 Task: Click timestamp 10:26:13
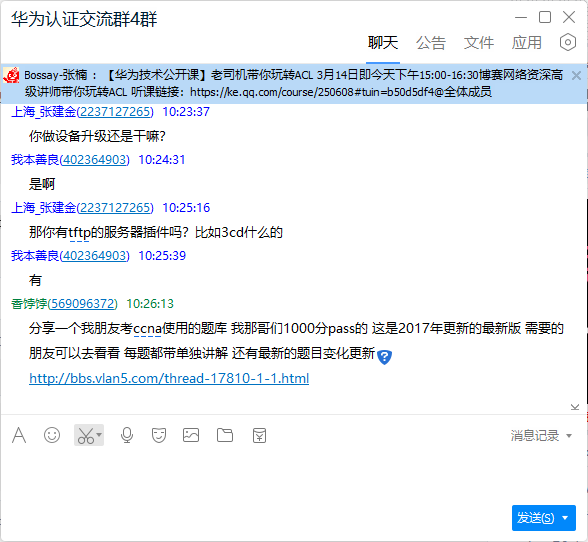150,304
